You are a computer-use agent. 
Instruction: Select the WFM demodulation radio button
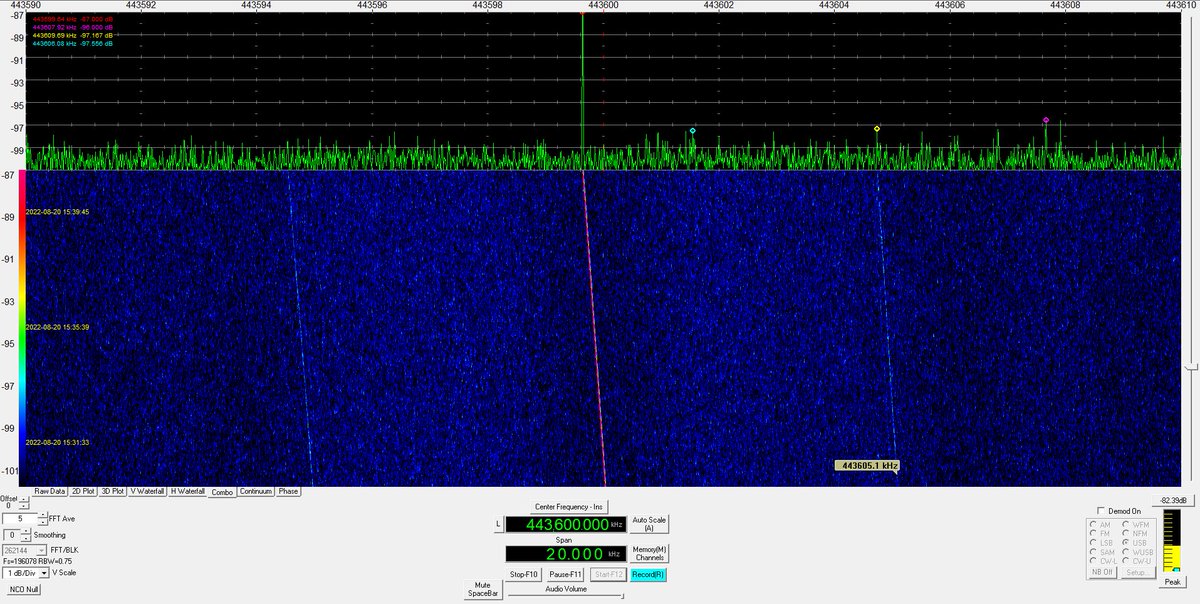pos(1126,524)
